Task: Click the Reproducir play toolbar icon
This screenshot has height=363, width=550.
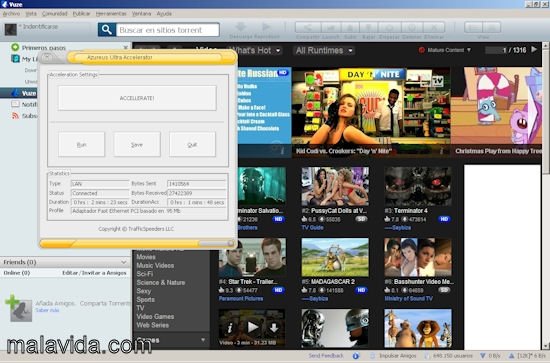Action: pos(266,27)
